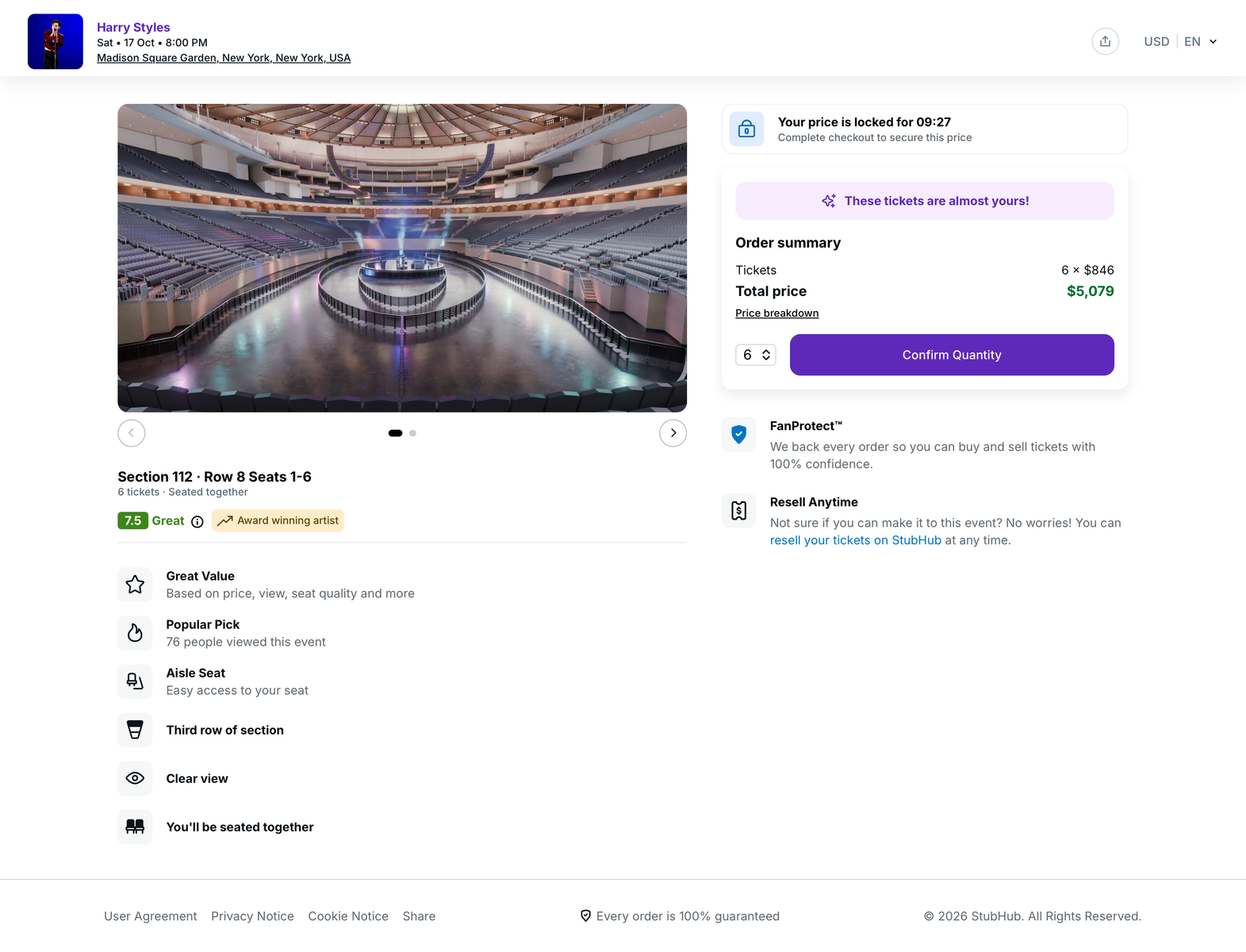Viewport: 1246px width, 952px height.
Task: Go to previous venue image
Action: (132, 433)
